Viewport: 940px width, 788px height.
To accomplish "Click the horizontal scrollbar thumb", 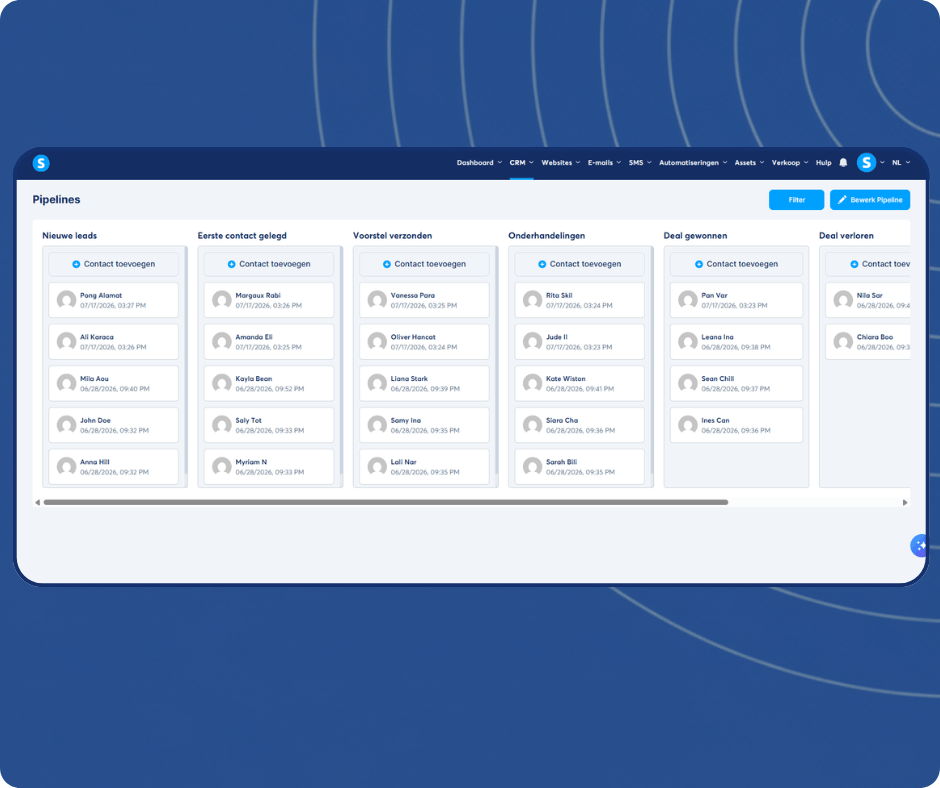I will coord(385,503).
